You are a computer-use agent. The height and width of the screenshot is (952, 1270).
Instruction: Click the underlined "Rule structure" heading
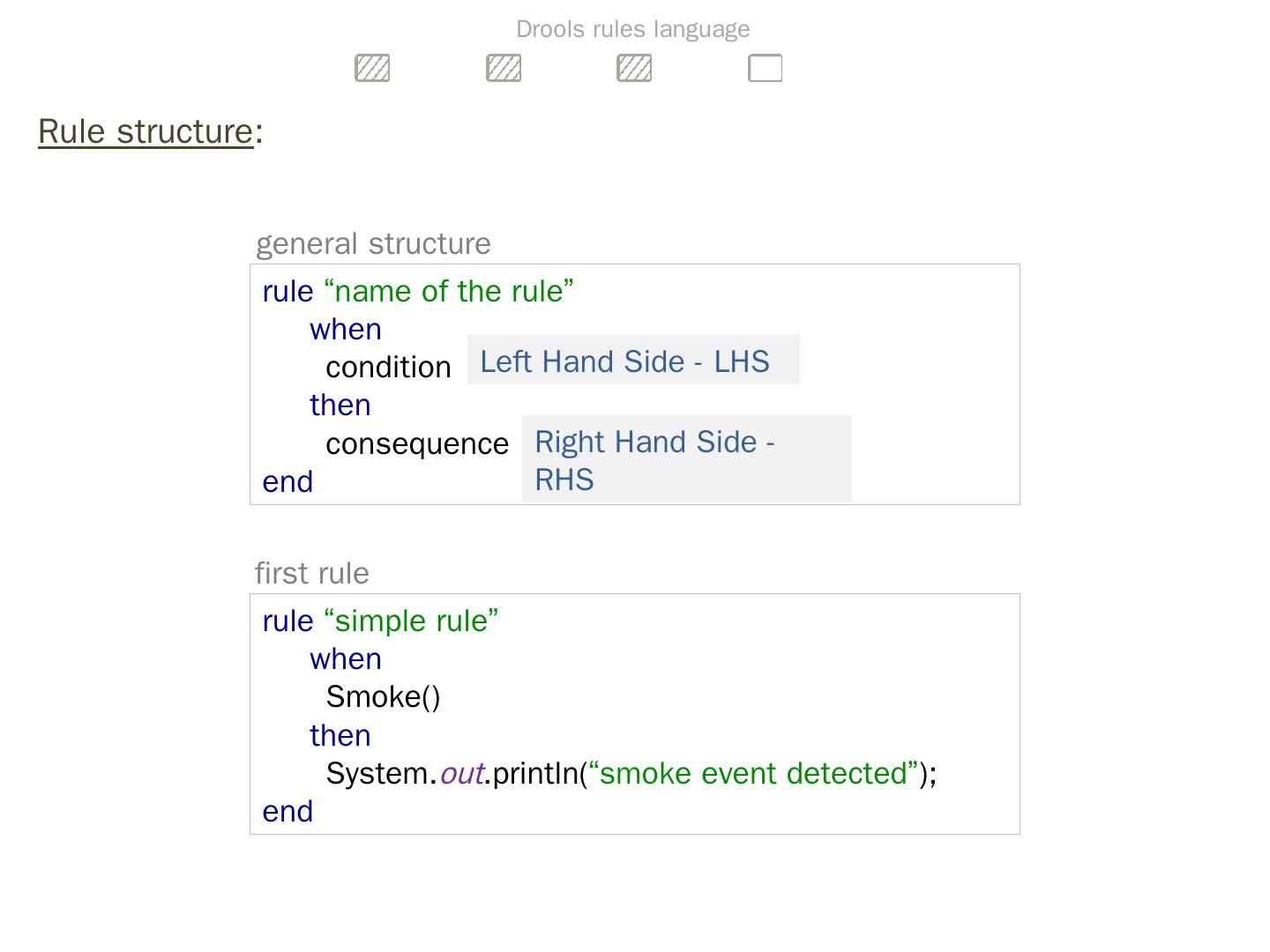coord(146,131)
